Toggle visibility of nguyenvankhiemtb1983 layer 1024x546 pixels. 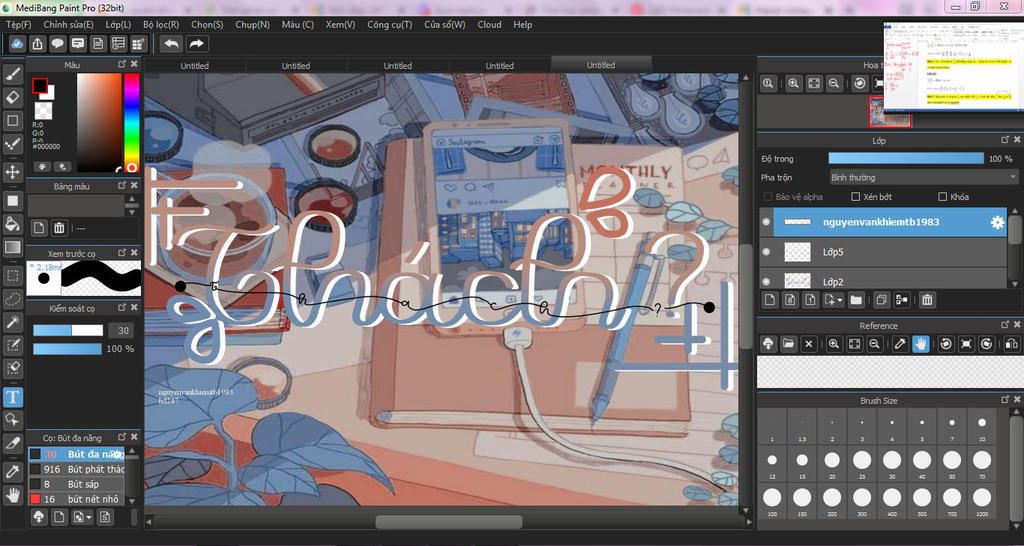pos(766,222)
